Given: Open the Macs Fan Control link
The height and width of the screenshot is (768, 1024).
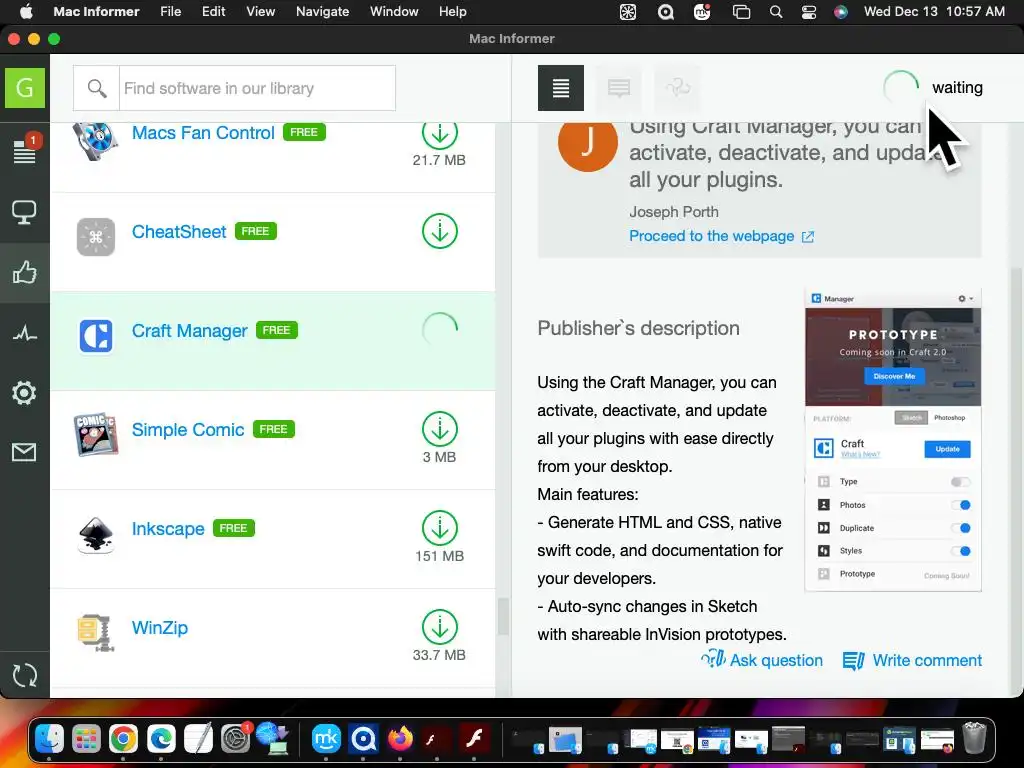Looking at the screenshot, I should [x=203, y=133].
